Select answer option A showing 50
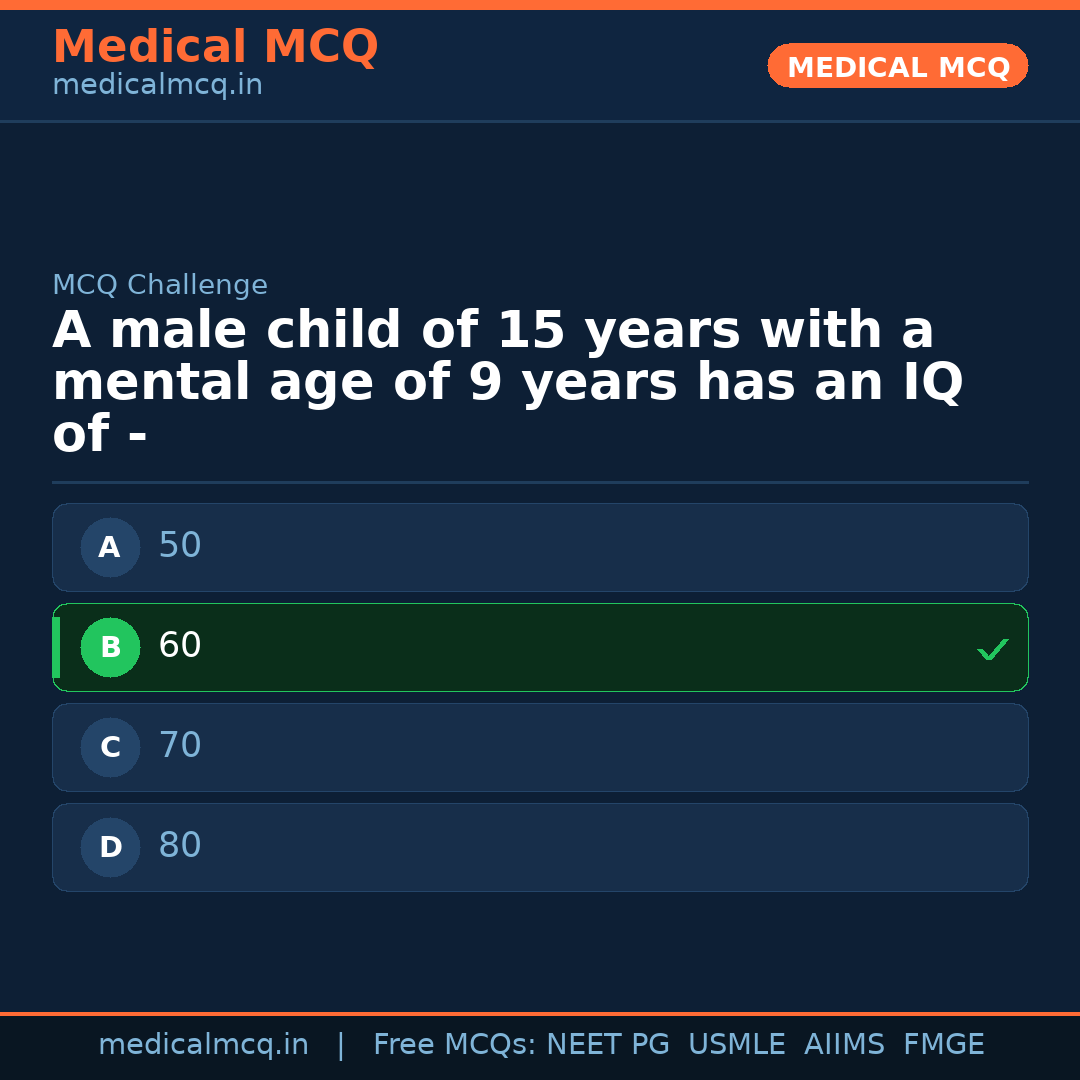 [540, 547]
